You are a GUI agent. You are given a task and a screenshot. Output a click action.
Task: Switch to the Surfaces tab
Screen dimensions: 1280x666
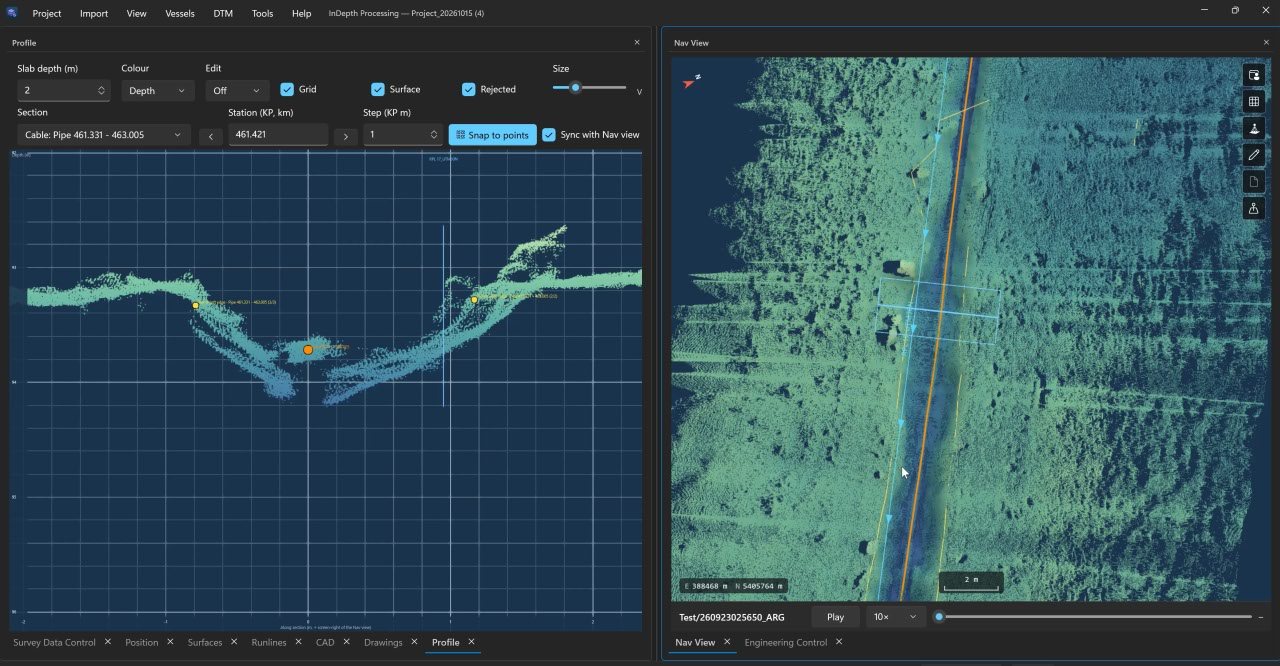(205, 642)
